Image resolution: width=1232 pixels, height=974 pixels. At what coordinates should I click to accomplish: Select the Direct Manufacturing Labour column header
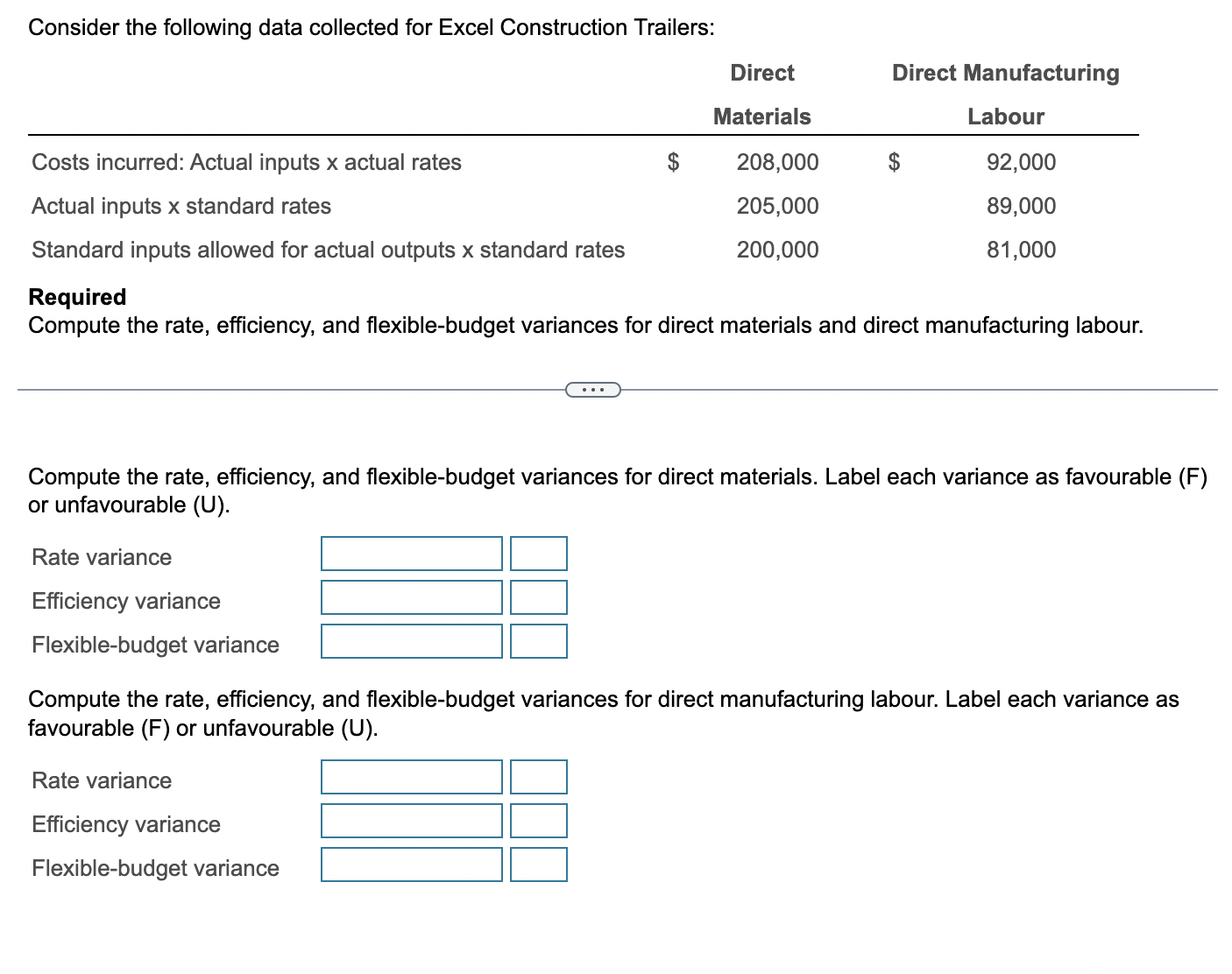(x=1005, y=94)
